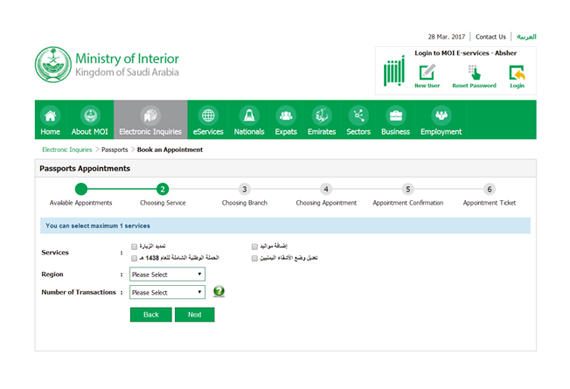Jump to step 3 Choosing Branch marker

pos(244,189)
